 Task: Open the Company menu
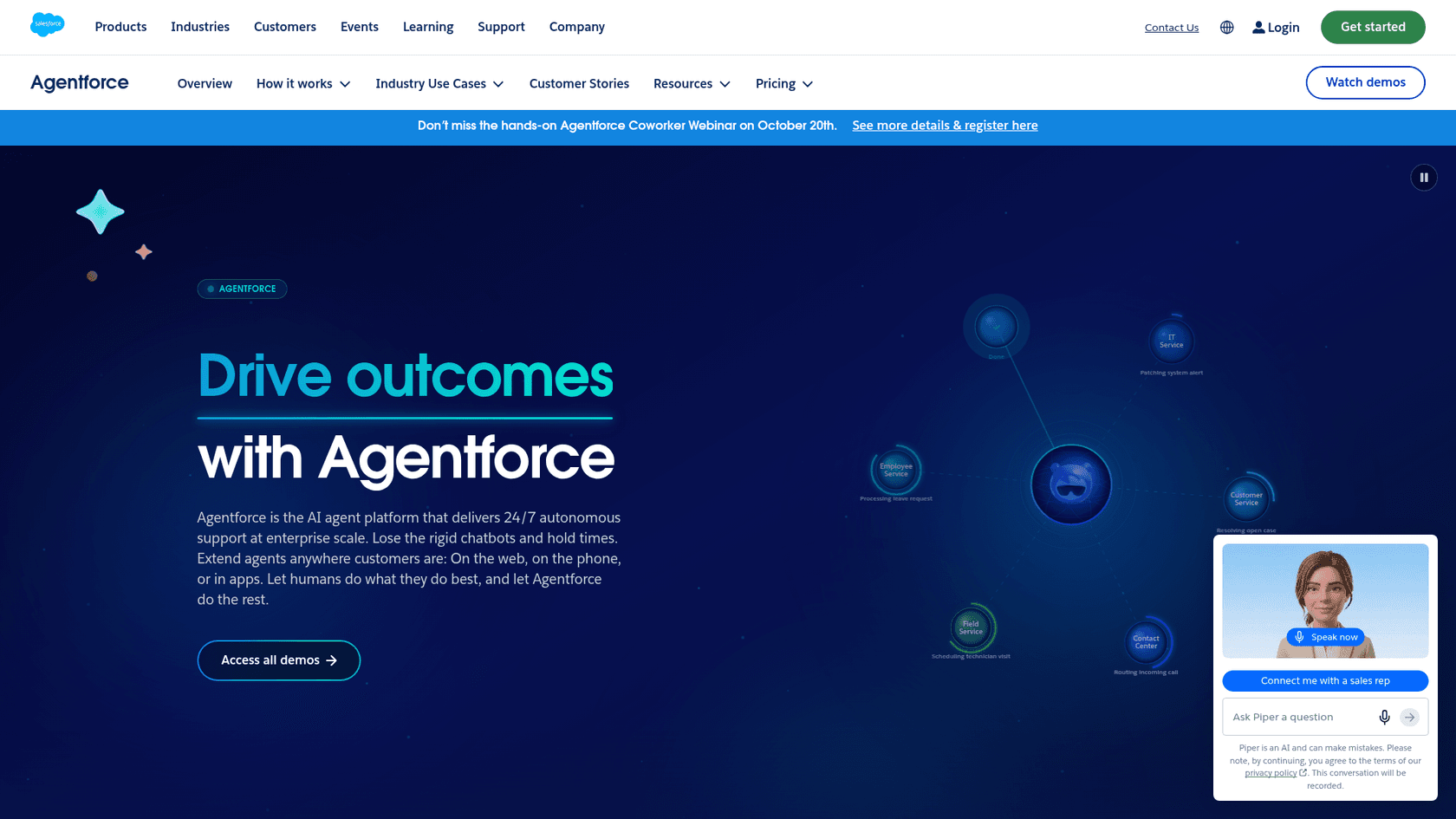(577, 27)
